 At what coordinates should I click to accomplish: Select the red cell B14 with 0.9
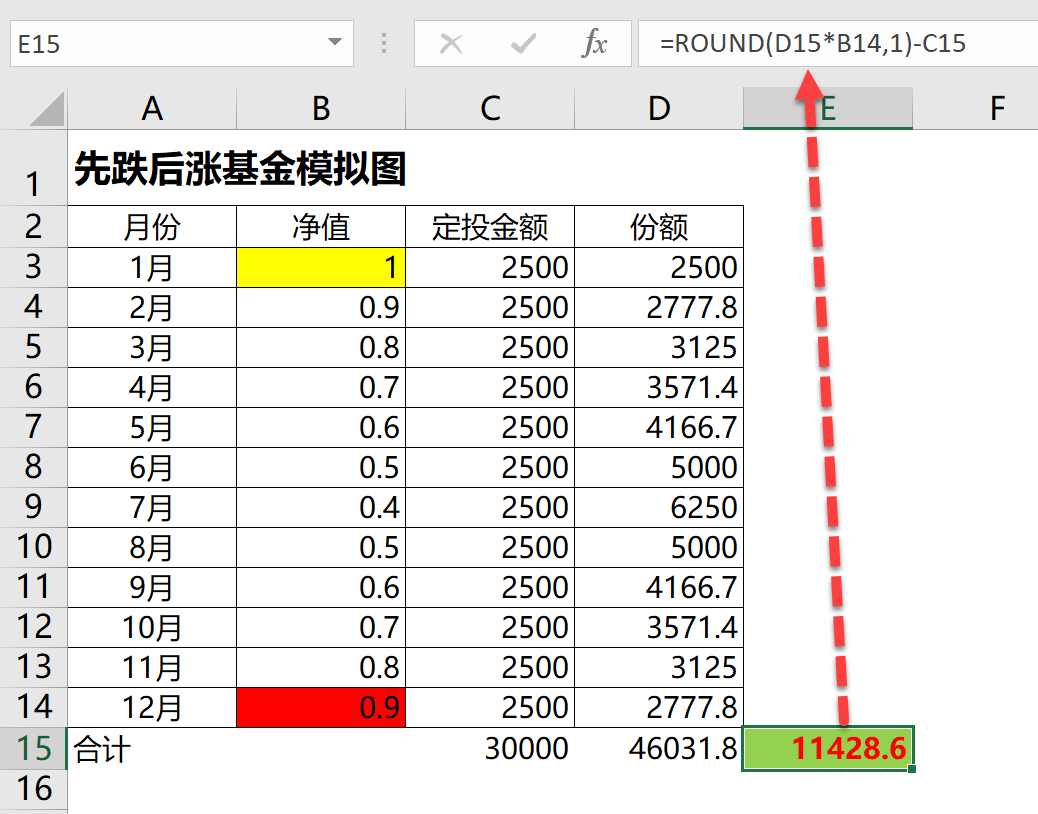(321, 707)
